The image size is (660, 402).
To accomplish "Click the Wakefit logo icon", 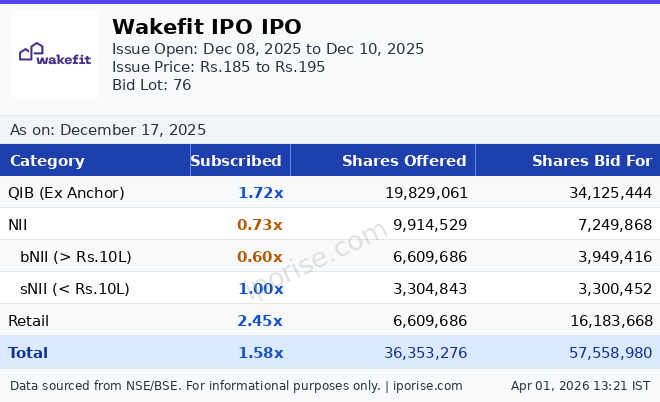I will [x=55, y=54].
